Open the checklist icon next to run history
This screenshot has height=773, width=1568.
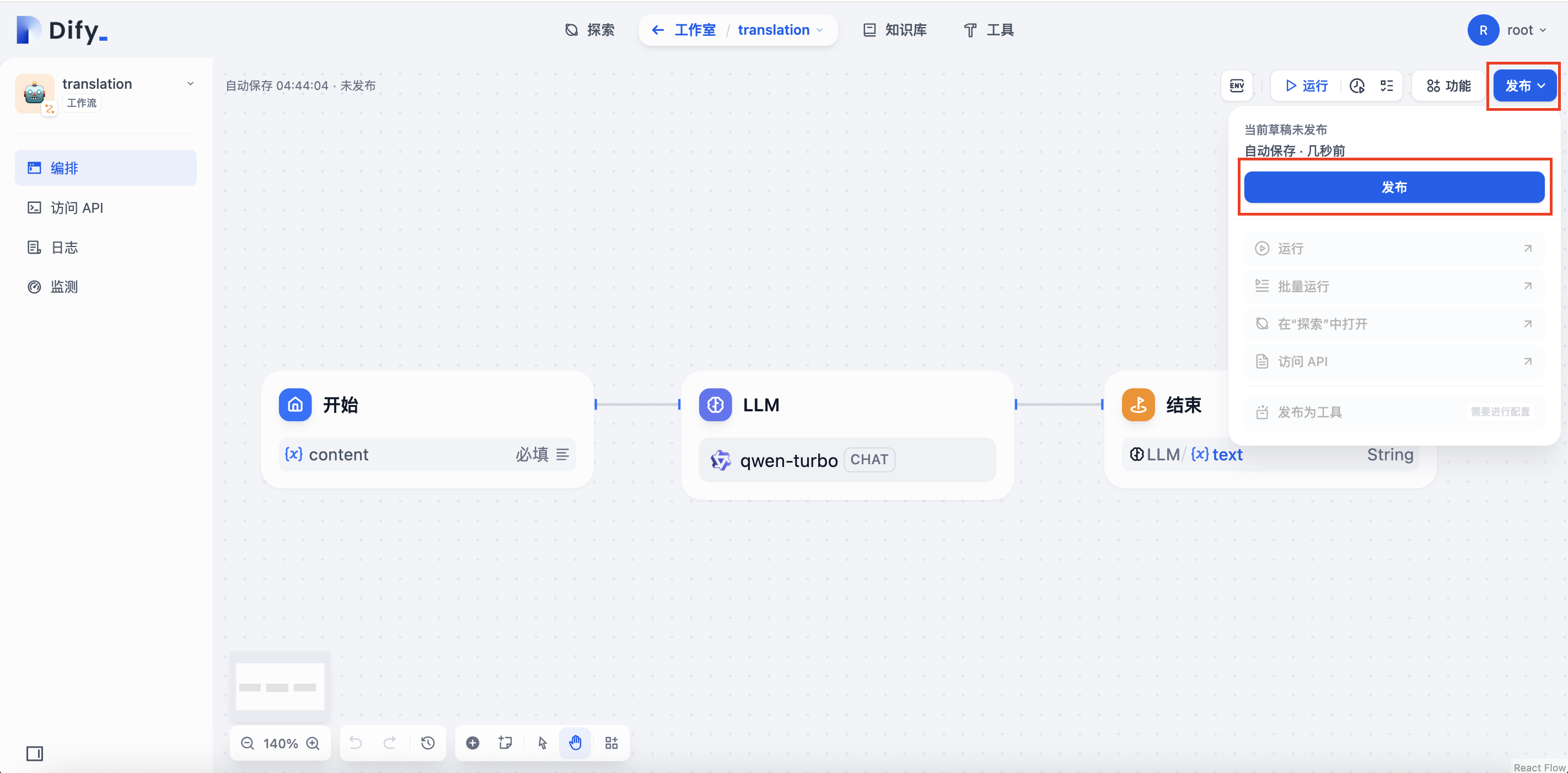(1387, 86)
